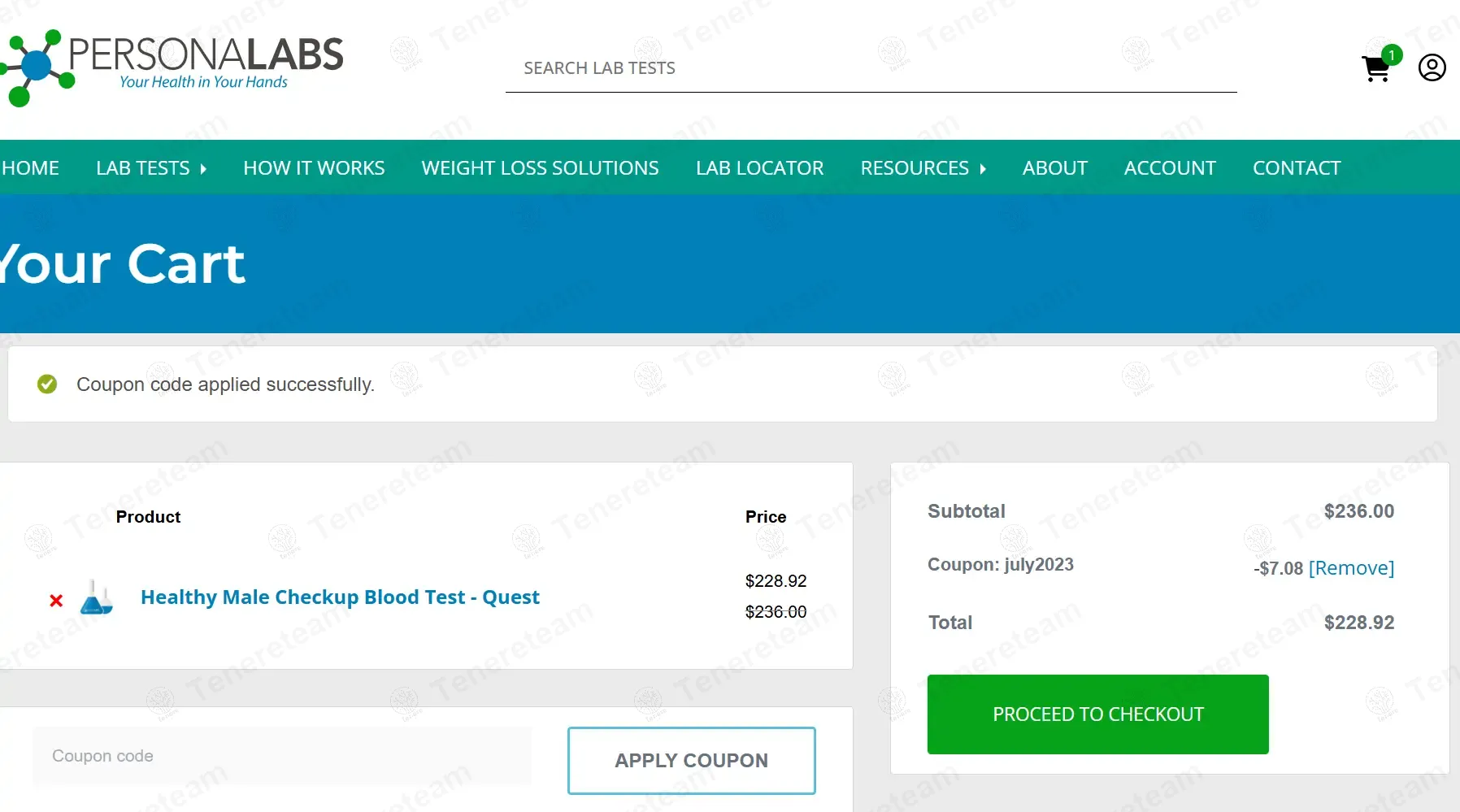Select the Total amount $228.92 in summary
Screen dimensions: 1460x812
click(x=1358, y=623)
